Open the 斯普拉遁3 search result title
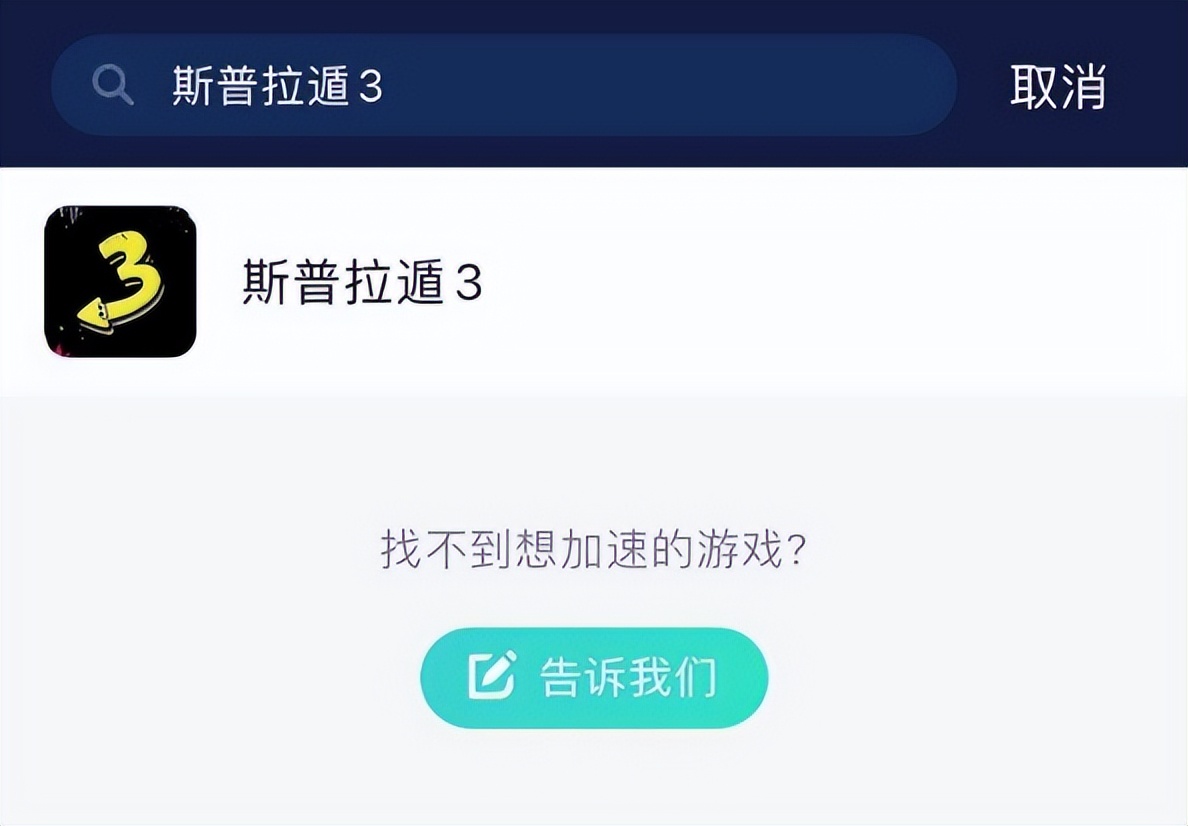The width and height of the screenshot is (1188, 826). (x=362, y=282)
